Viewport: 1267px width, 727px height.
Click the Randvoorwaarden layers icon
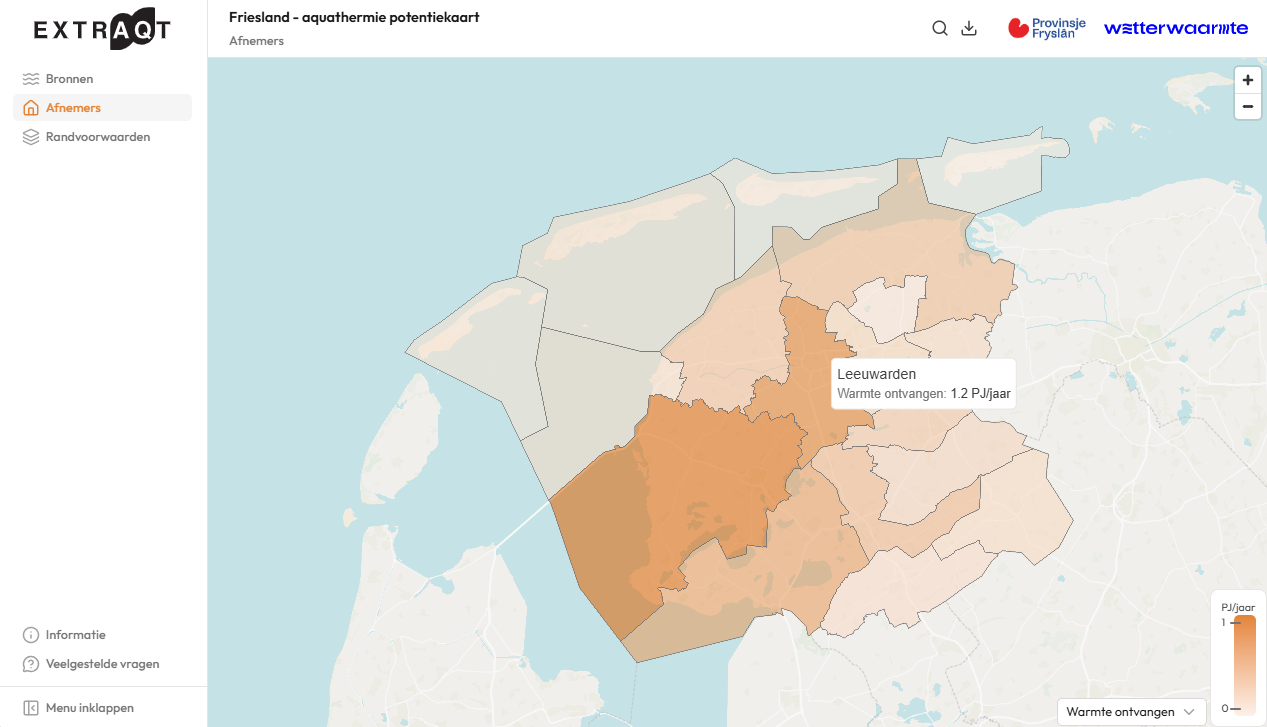tap(31, 137)
